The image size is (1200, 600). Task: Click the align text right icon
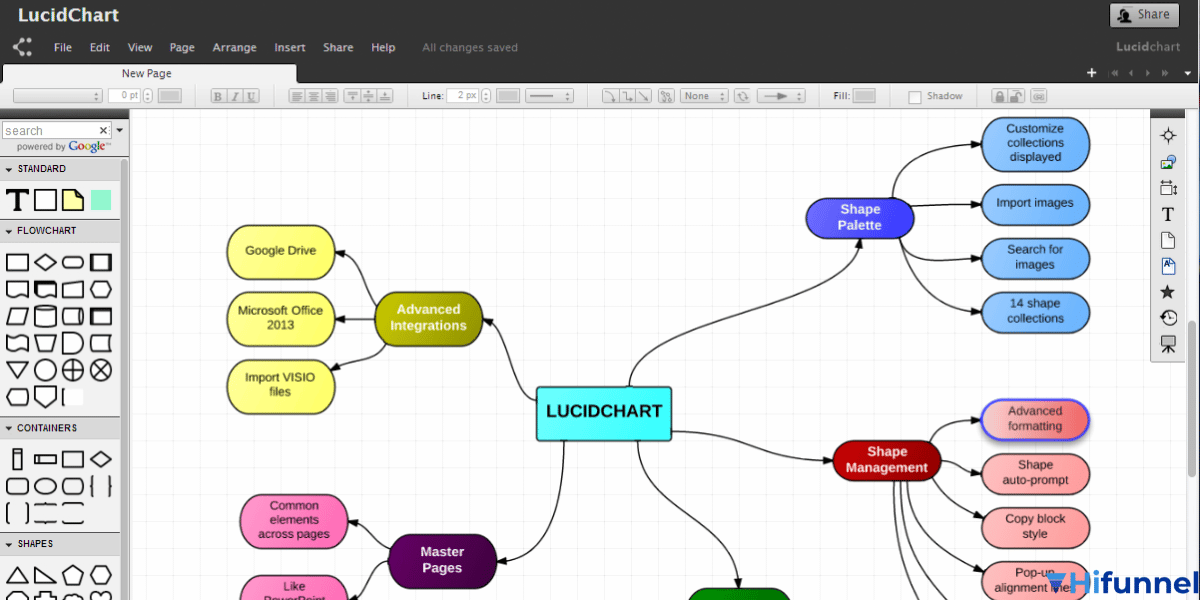coord(331,96)
